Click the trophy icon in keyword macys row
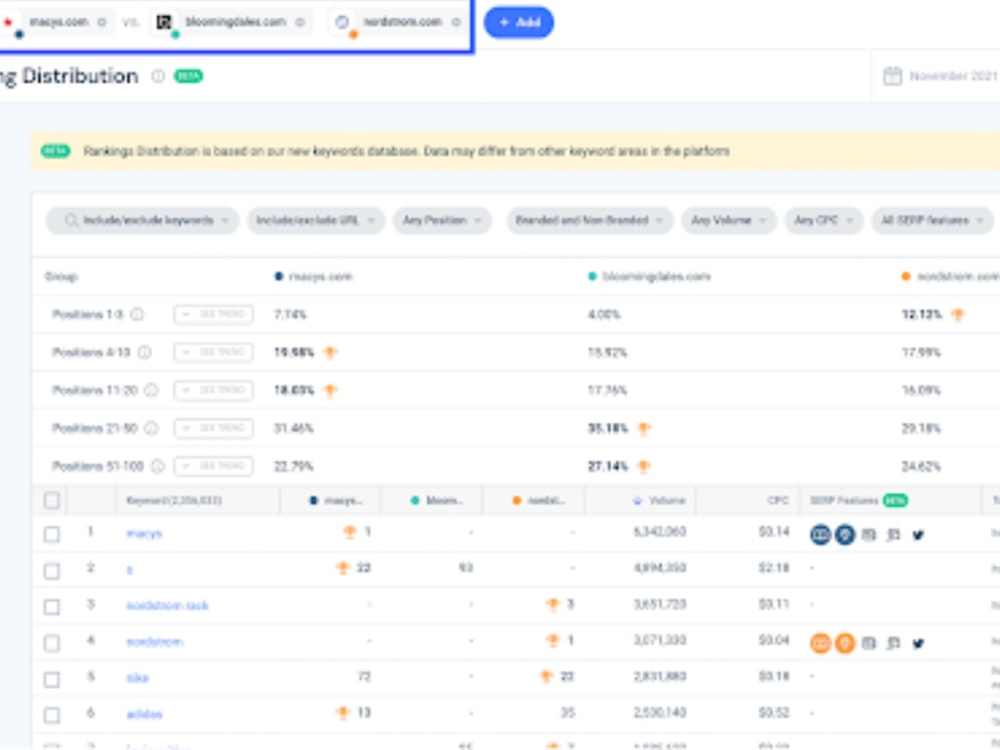 point(349,531)
